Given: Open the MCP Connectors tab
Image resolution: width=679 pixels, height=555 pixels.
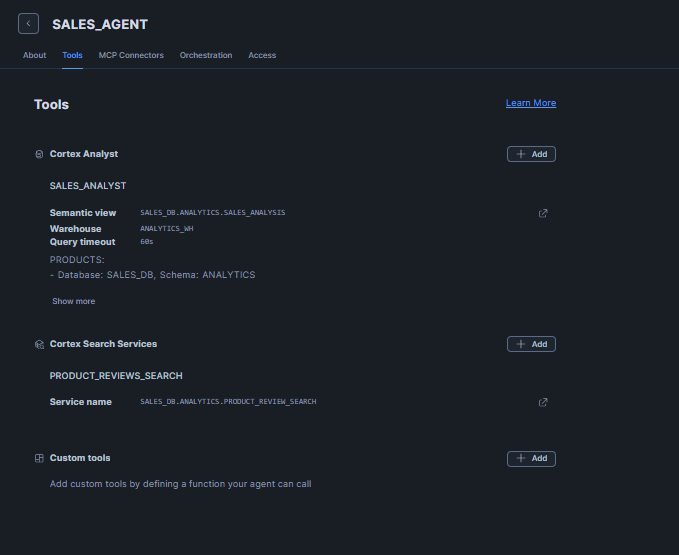Looking at the screenshot, I should [x=131, y=55].
